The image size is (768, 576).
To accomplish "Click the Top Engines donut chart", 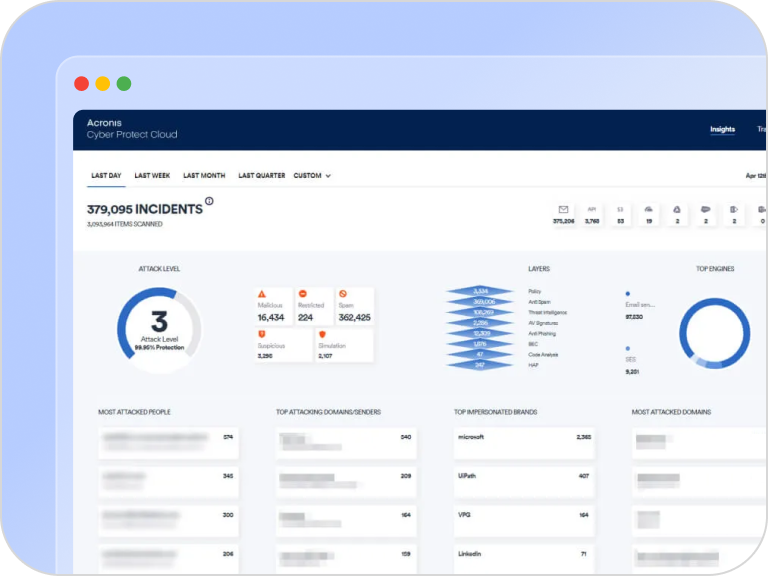I will [x=714, y=333].
